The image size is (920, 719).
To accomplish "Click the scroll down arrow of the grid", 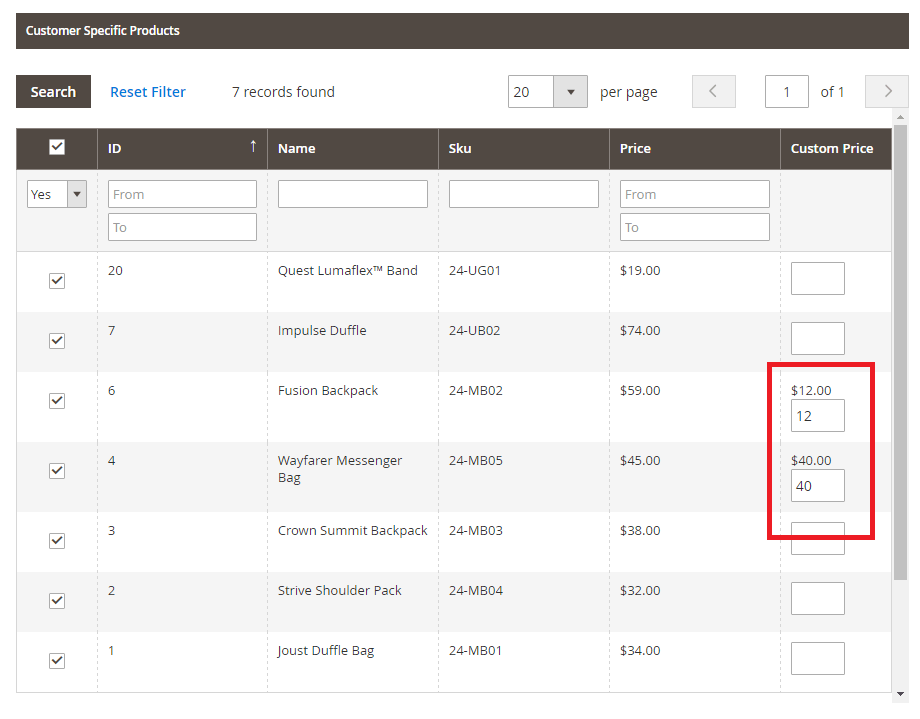I will pos(900,693).
